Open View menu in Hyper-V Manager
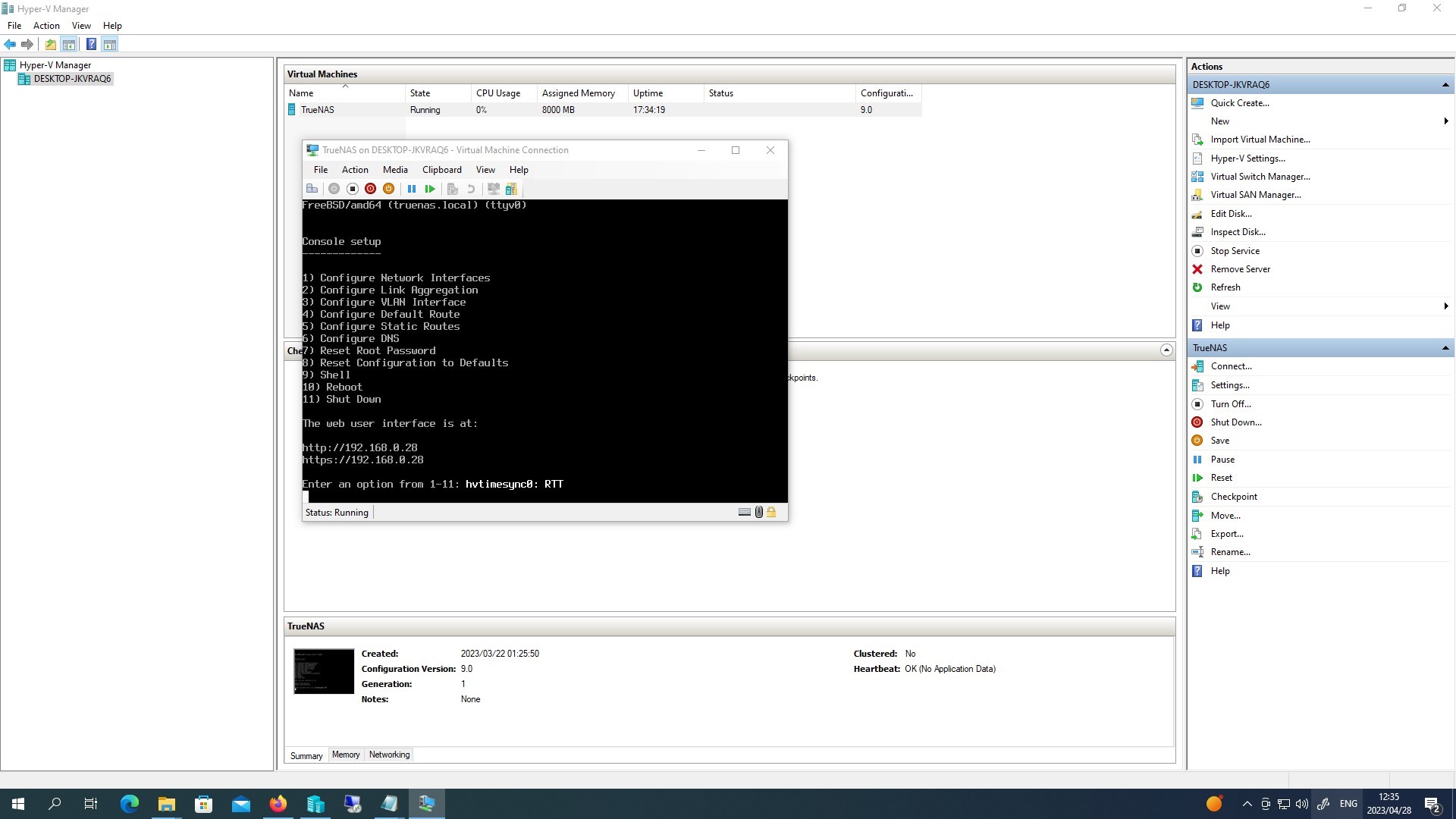This screenshot has width=1456, height=819. [x=81, y=26]
